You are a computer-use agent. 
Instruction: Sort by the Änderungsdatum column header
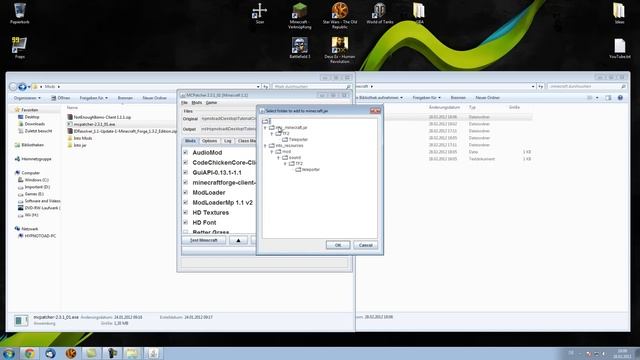click(x=444, y=107)
